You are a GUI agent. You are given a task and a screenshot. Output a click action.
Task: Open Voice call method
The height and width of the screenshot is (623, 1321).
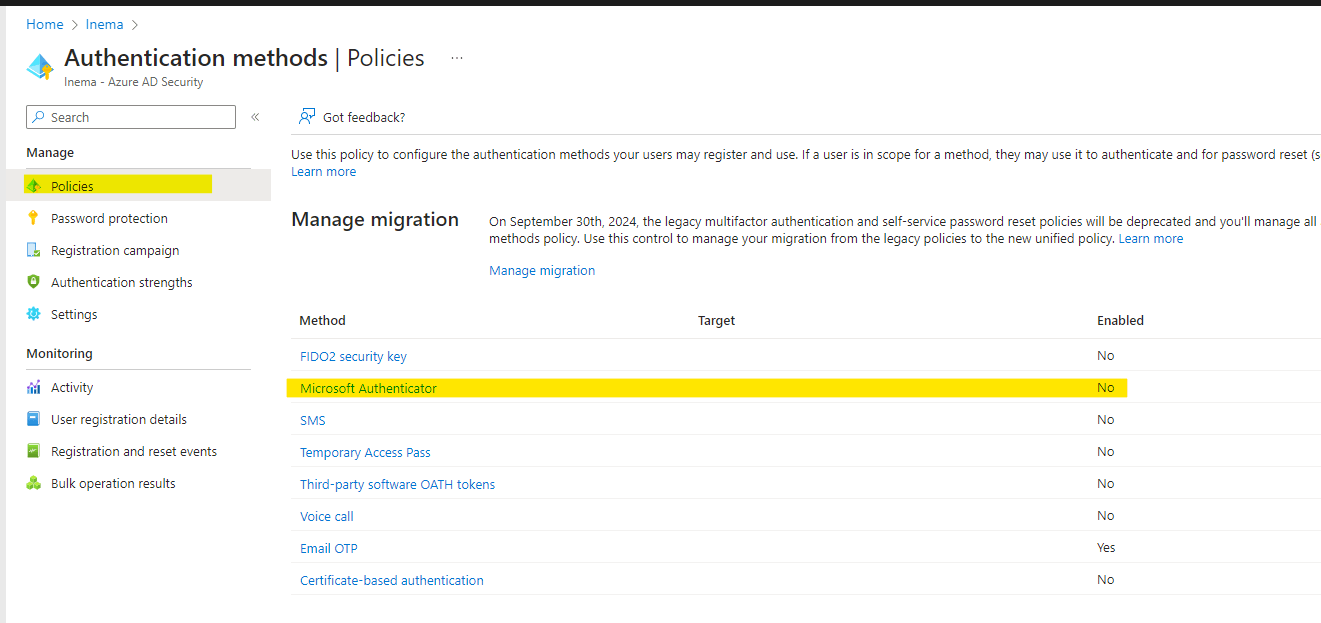click(x=327, y=516)
